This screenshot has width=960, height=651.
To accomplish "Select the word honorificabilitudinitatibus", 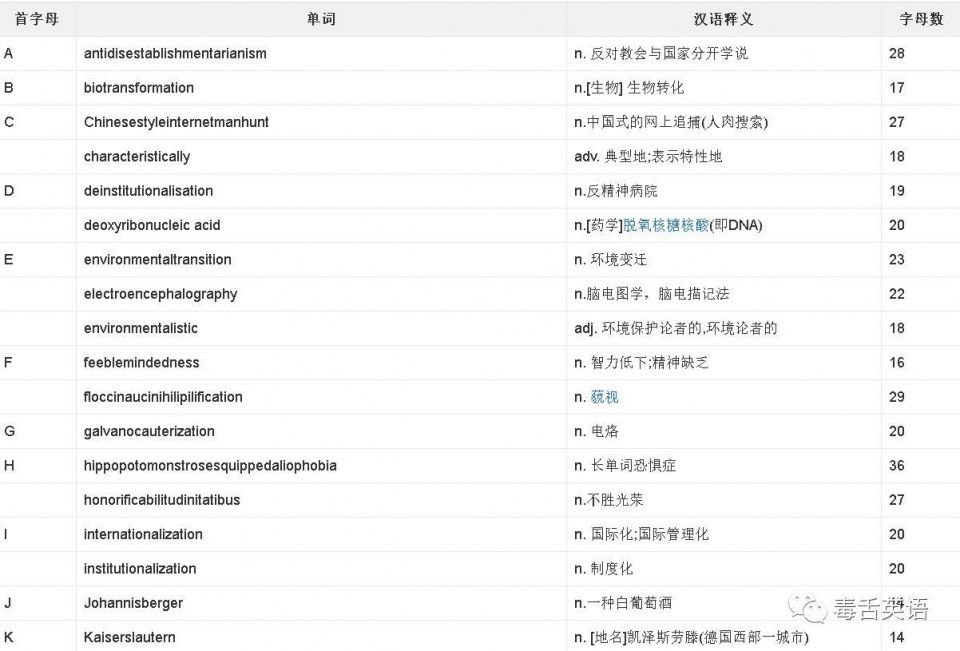I will click(162, 500).
